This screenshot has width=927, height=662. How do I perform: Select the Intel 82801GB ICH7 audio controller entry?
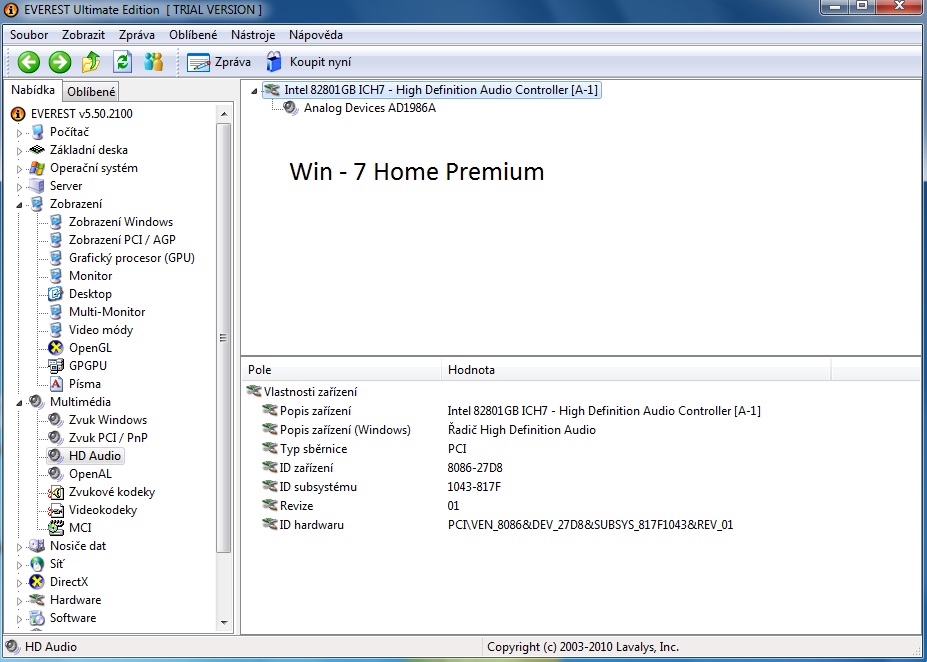pyautogui.click(x=441, y=90)
